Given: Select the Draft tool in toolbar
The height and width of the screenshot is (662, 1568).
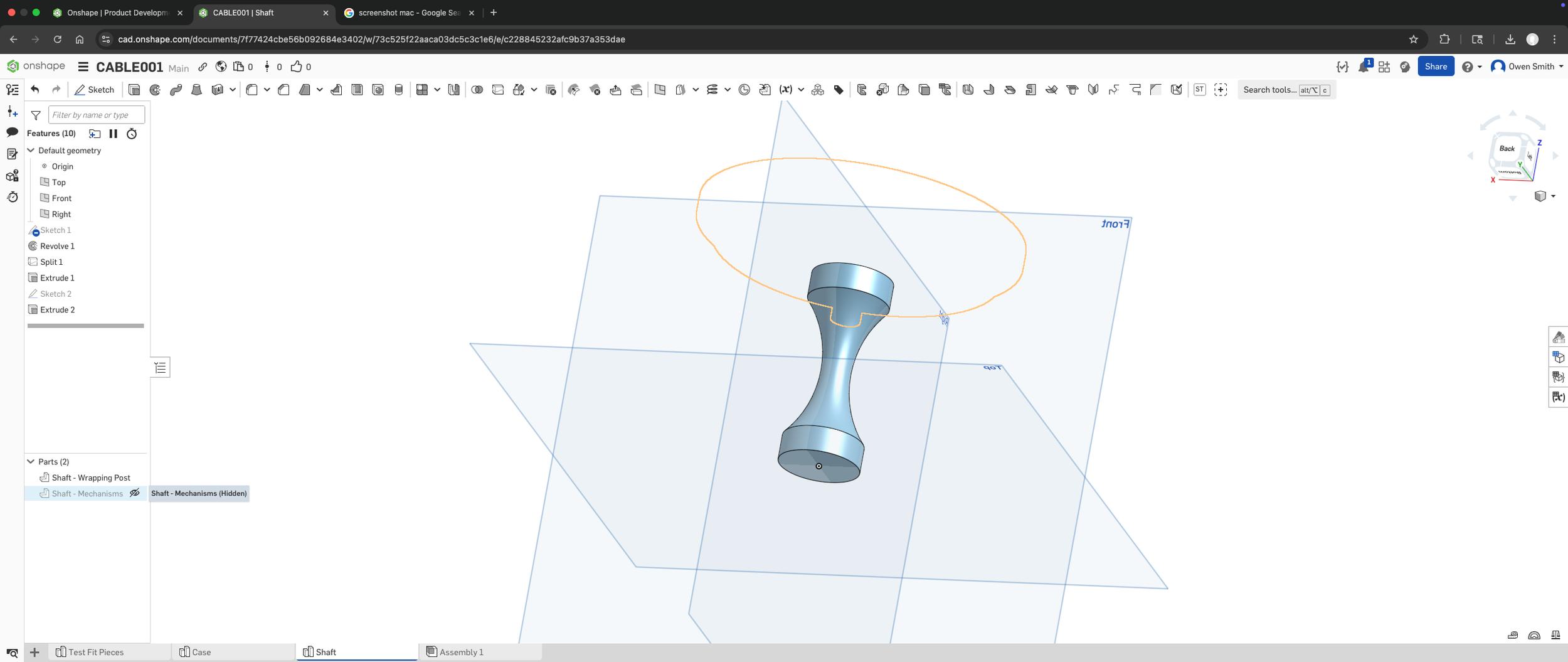Looking at the screenshot, I should coord(305,90).
